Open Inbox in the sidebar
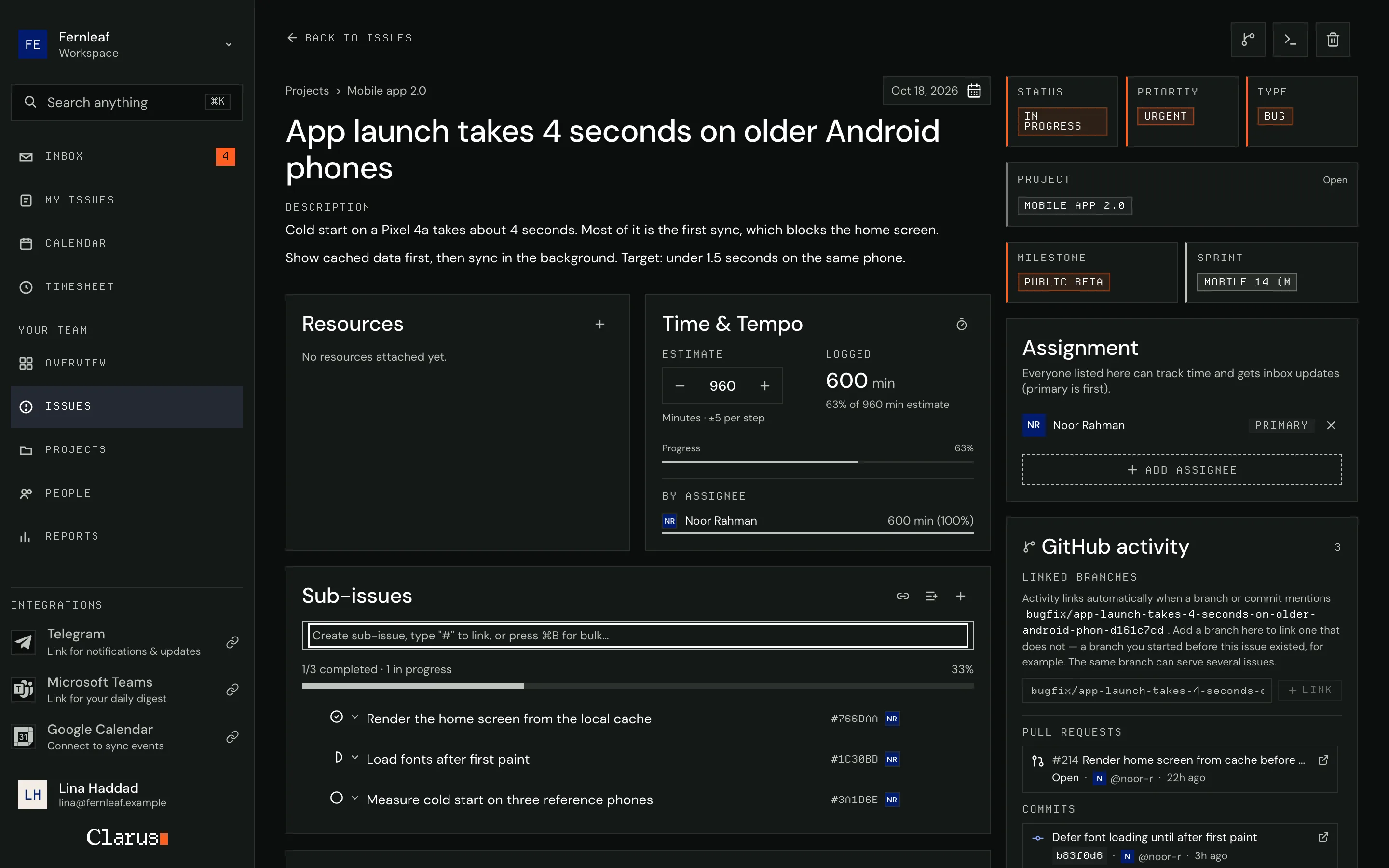Image resolution: width=1389 pixels, height=868 pixels. pos(127,156)
